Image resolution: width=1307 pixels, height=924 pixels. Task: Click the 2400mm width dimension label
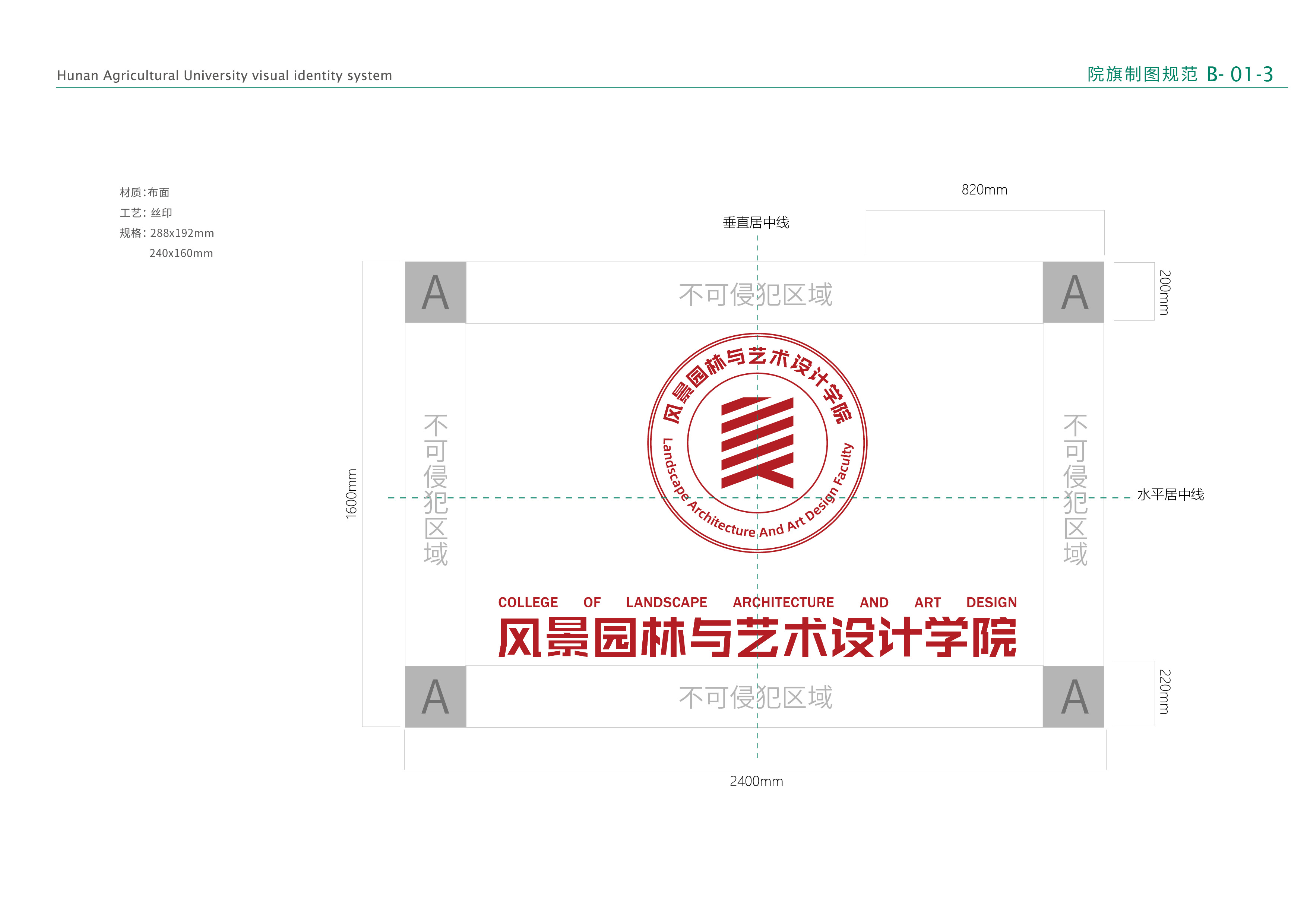756,781
